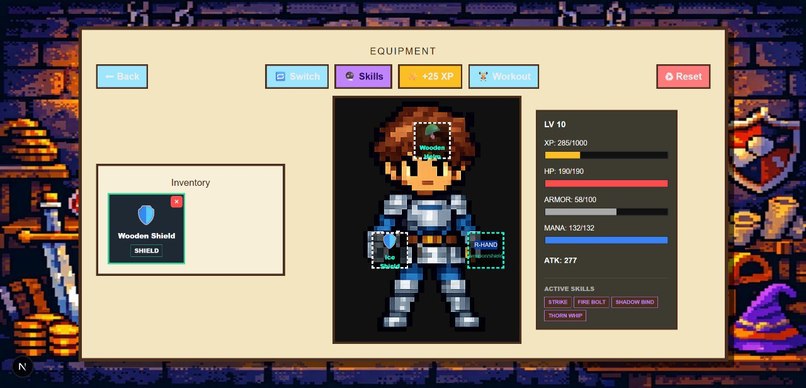Click the orb icon on Skills button
The width and height of the screenshot is (806, 388).
pyautogui.click(x=350, y=77)
